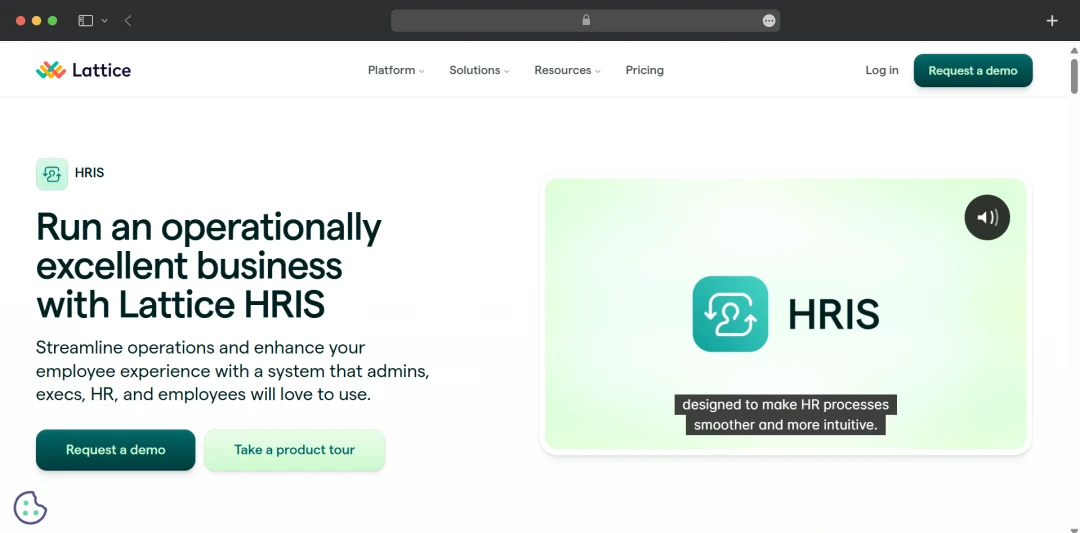Expand the sidebar options chevron in the browser toolbar
Viewport: 1080px width, 533px height.
(x=105, y=21)
